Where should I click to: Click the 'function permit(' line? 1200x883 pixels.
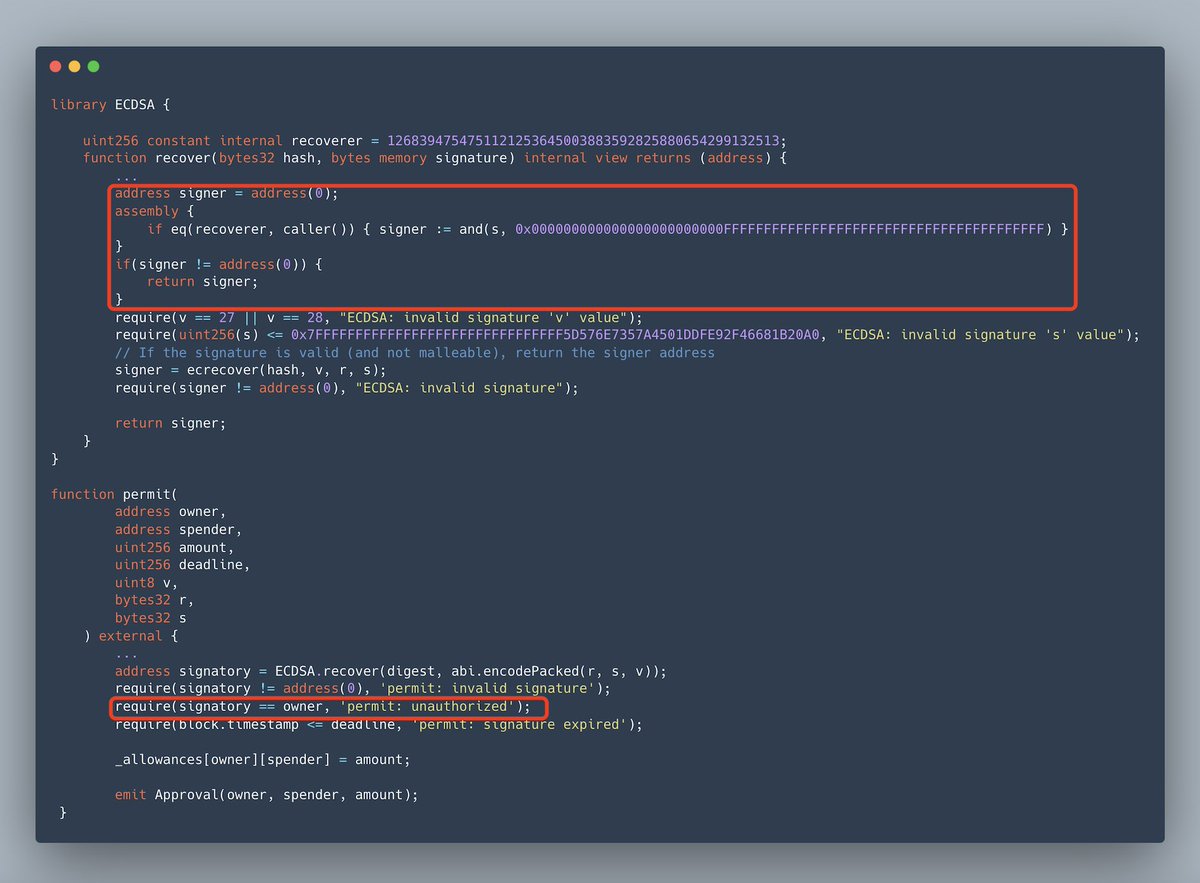coord(114,494)
